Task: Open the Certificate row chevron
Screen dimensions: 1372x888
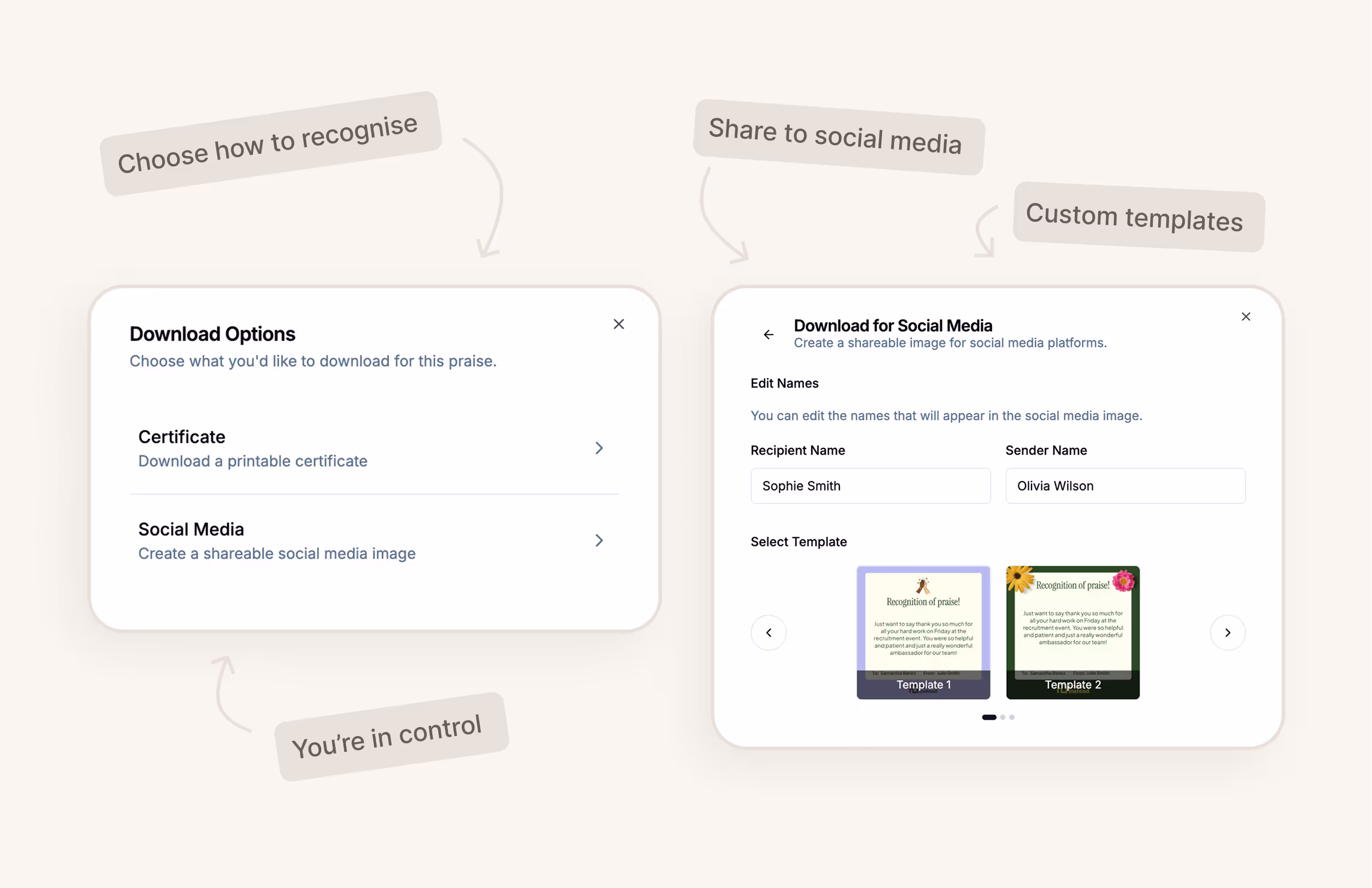Action: click(x=599, y=448)
